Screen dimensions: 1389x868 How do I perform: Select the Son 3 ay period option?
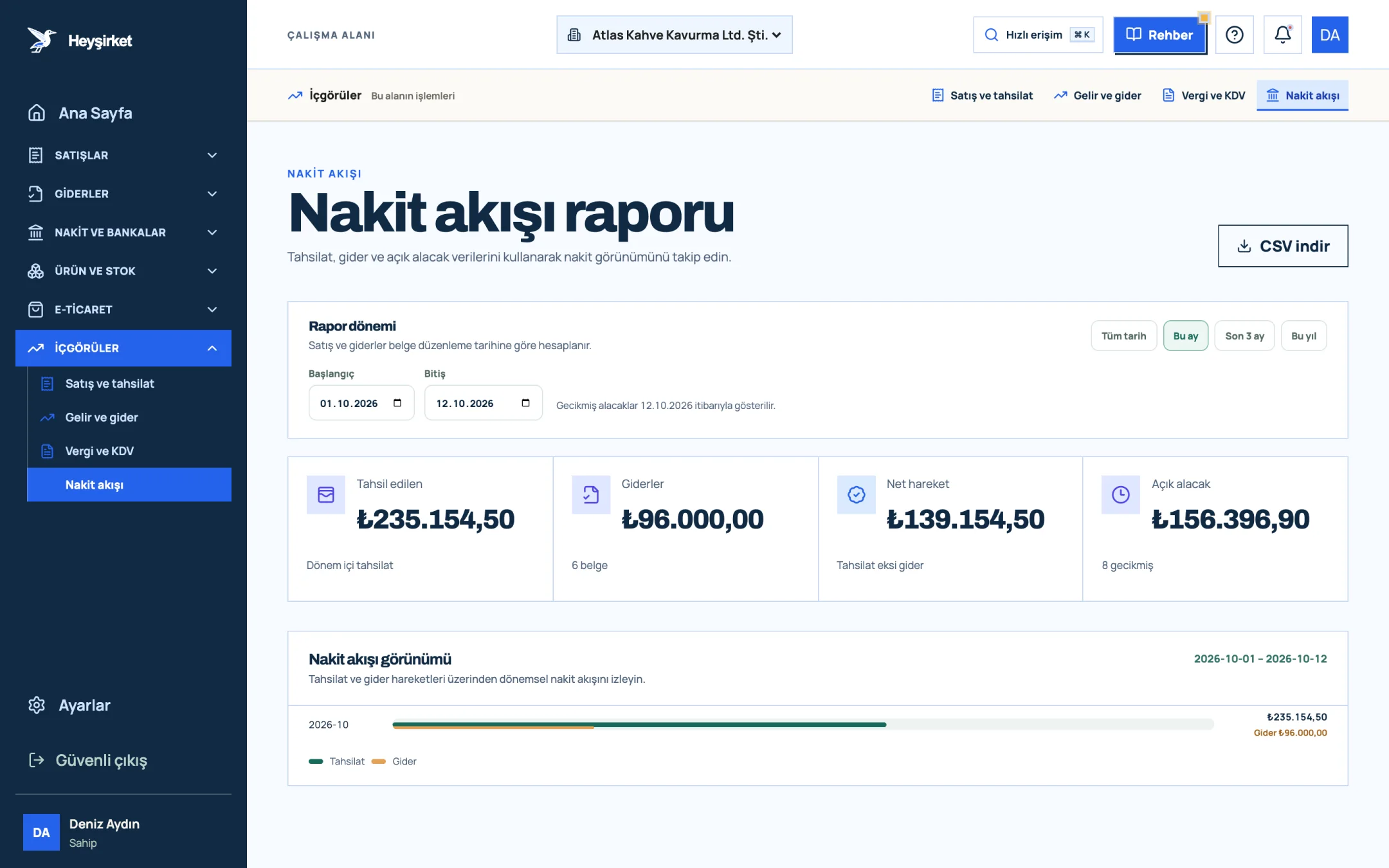tap(1244, 336)
